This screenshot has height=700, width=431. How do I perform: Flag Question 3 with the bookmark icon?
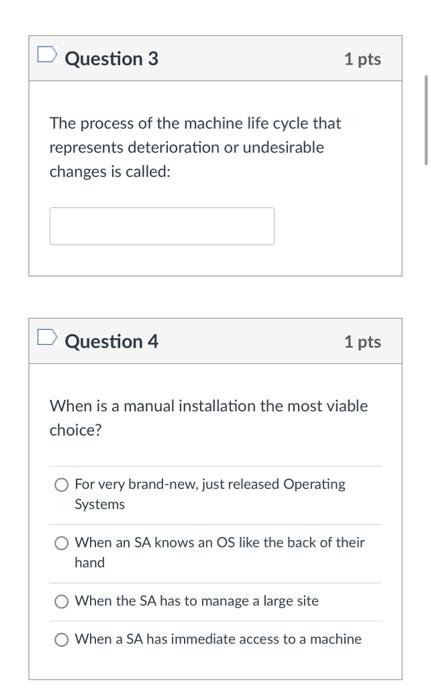(x=47, y=54)
